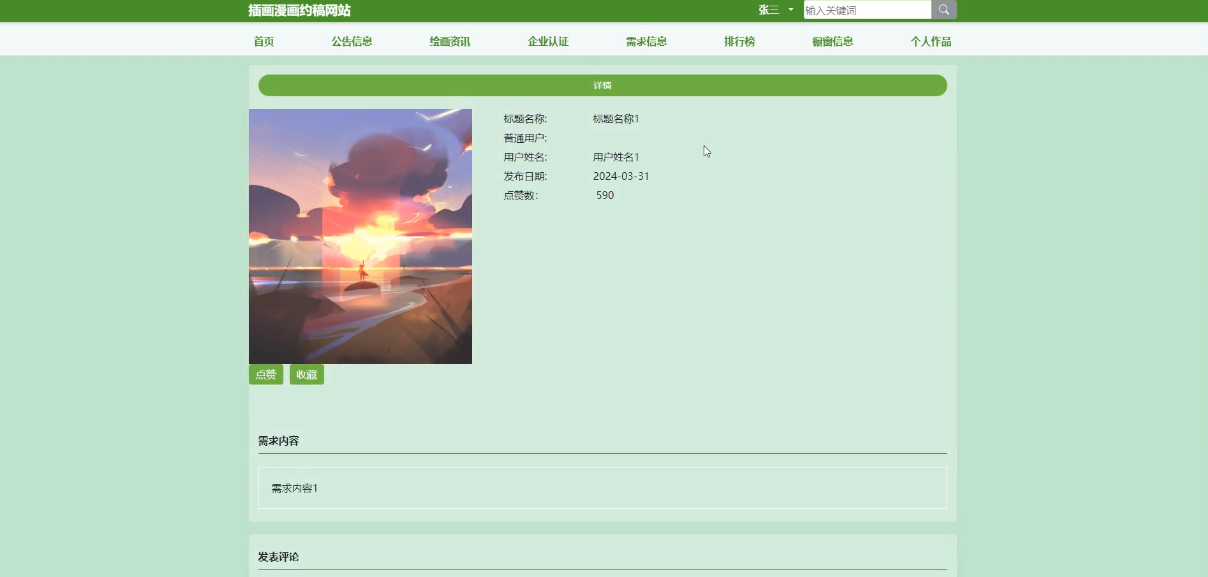Click the search magnifier icon button
The width and height of the screenshot is (1208, 577).
[x=944, y=10]
